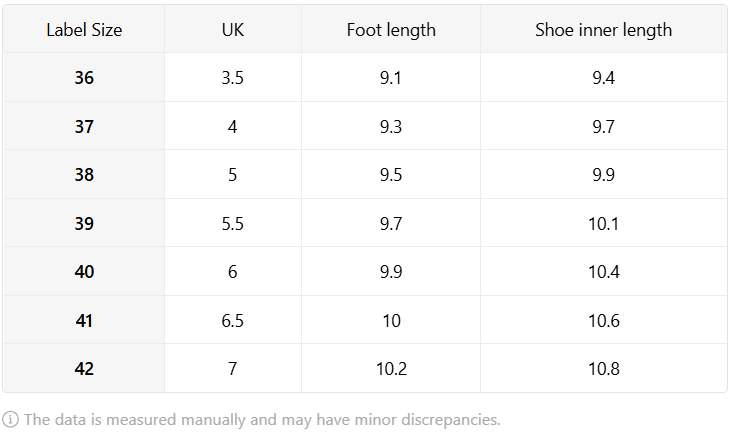The width and height of the screenshot is (730, 441).
Task: Click the info icon beside measurement note
Action: (10, 419)
